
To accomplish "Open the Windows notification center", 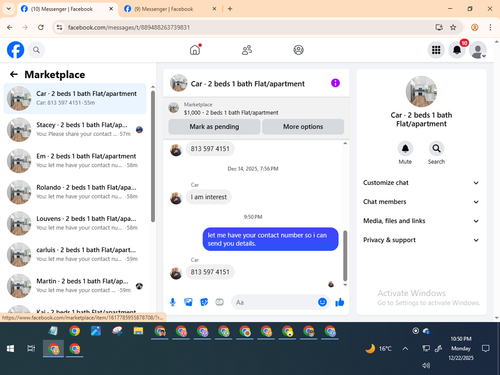I will pos(486,349).
